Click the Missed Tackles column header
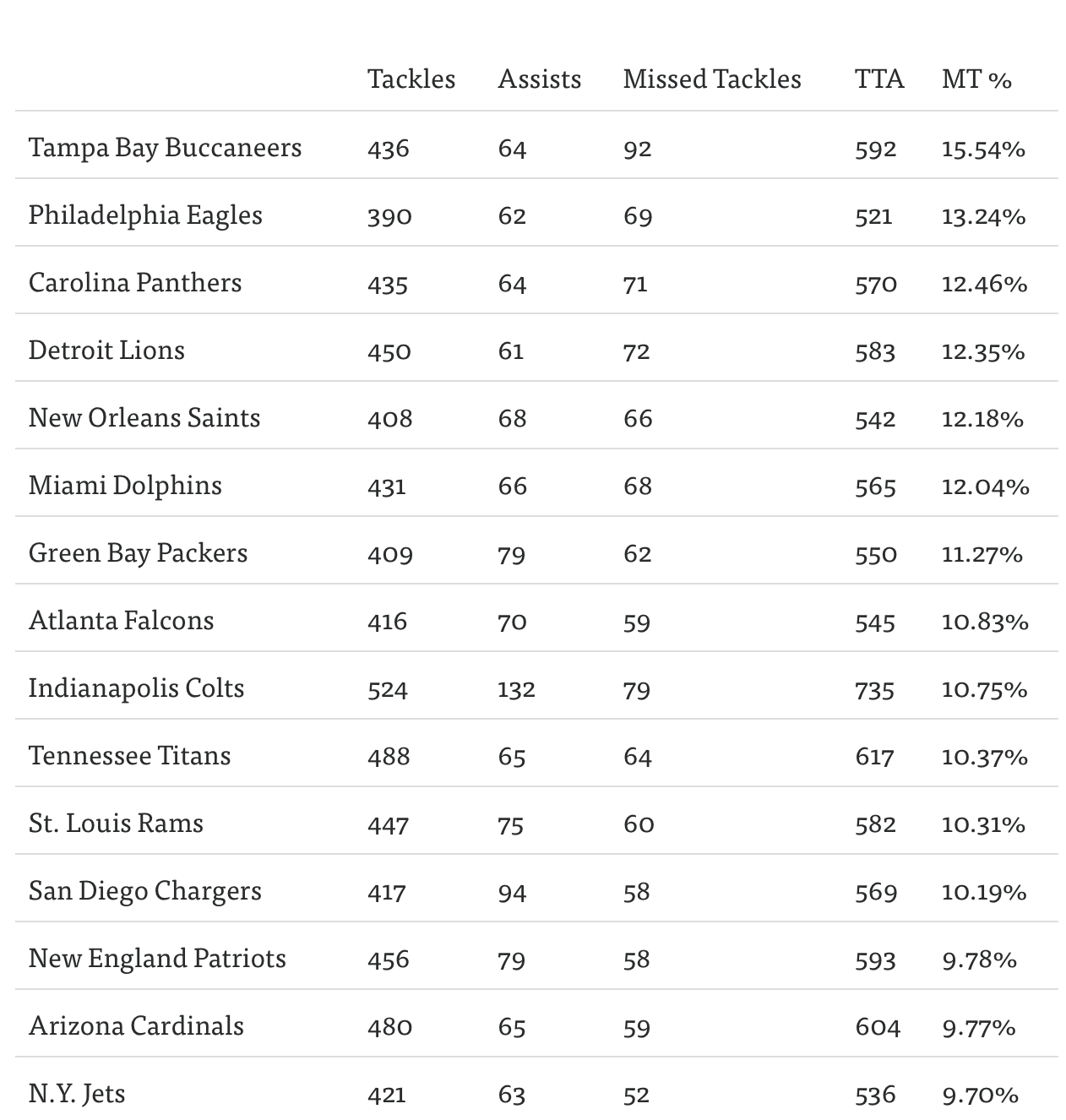The image size is (1066, 1120). pos(711,79)
